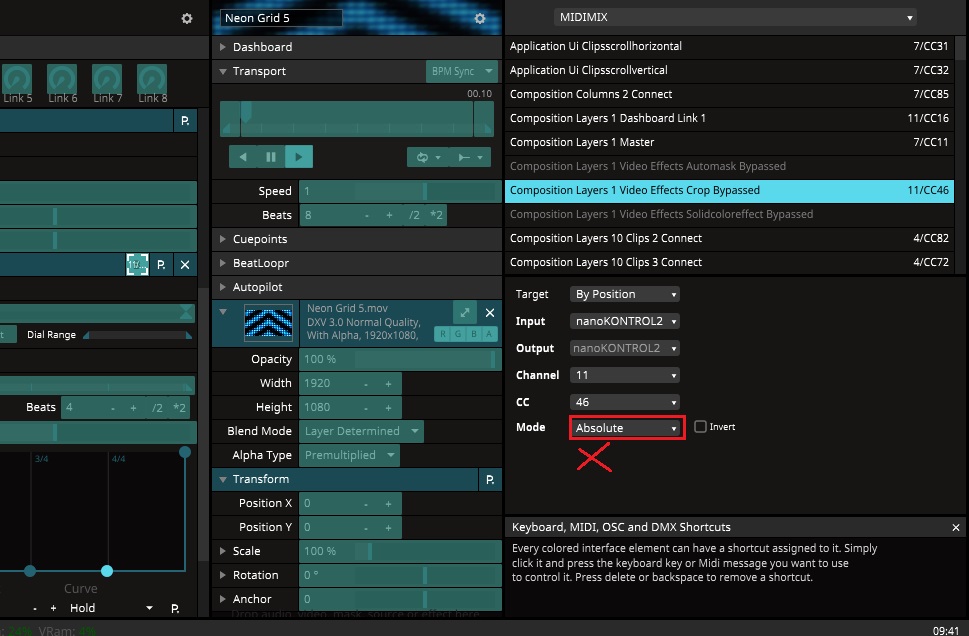The image size is (969, 636).
Task: Click the resize icon on Neon Grid 5.mov
Action: point(465,313)
